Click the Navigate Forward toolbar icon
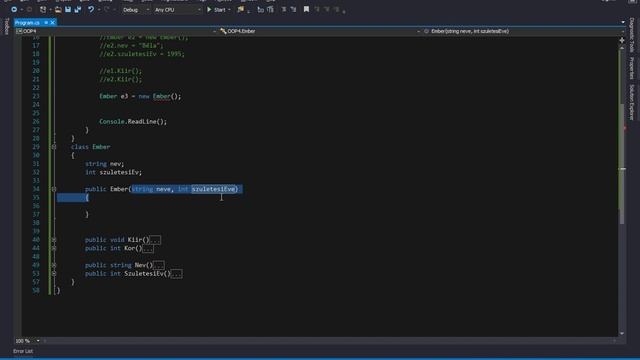Viewport: 640px width, 360px height. (x=29, y=9)
